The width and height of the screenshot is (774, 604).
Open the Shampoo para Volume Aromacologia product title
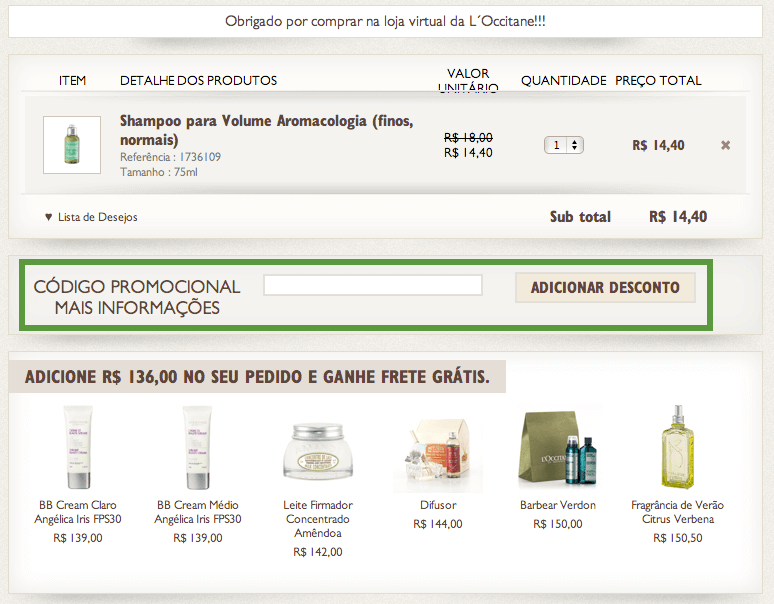coord(267,130)
